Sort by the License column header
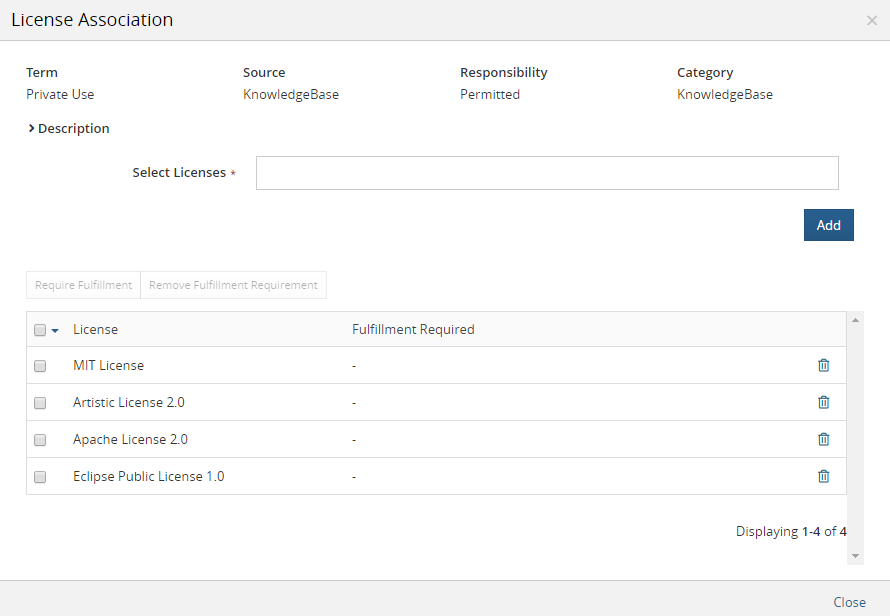This screenshot has width=890, height=616. click(96, 328)
